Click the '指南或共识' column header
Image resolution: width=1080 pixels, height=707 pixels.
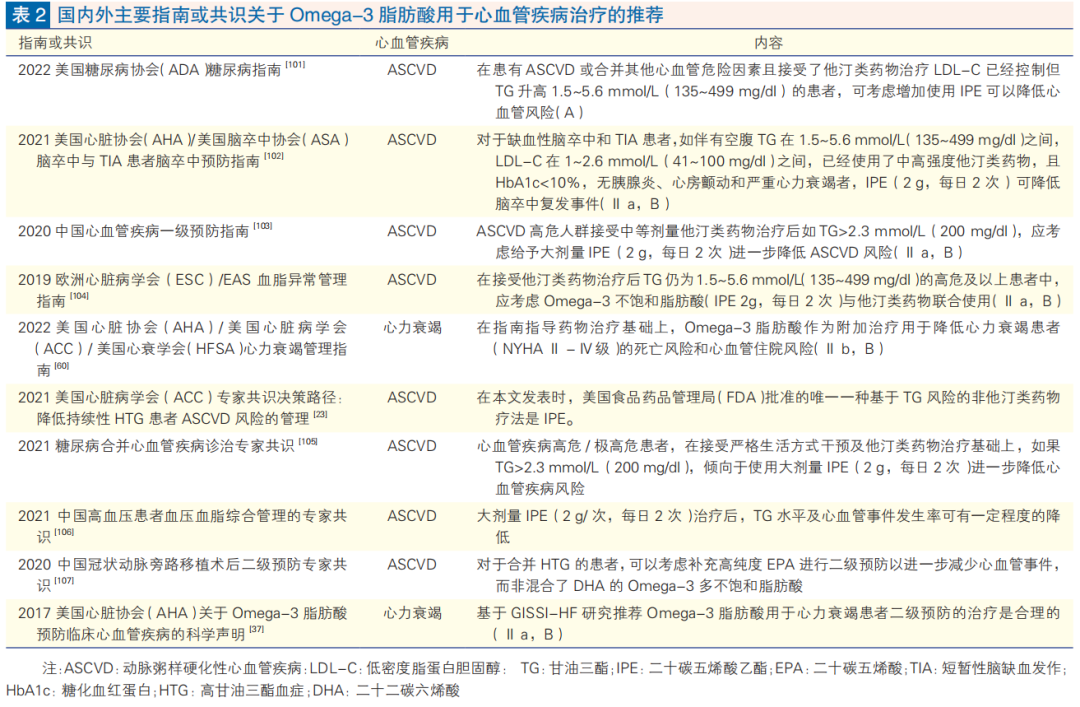point(55,43)
